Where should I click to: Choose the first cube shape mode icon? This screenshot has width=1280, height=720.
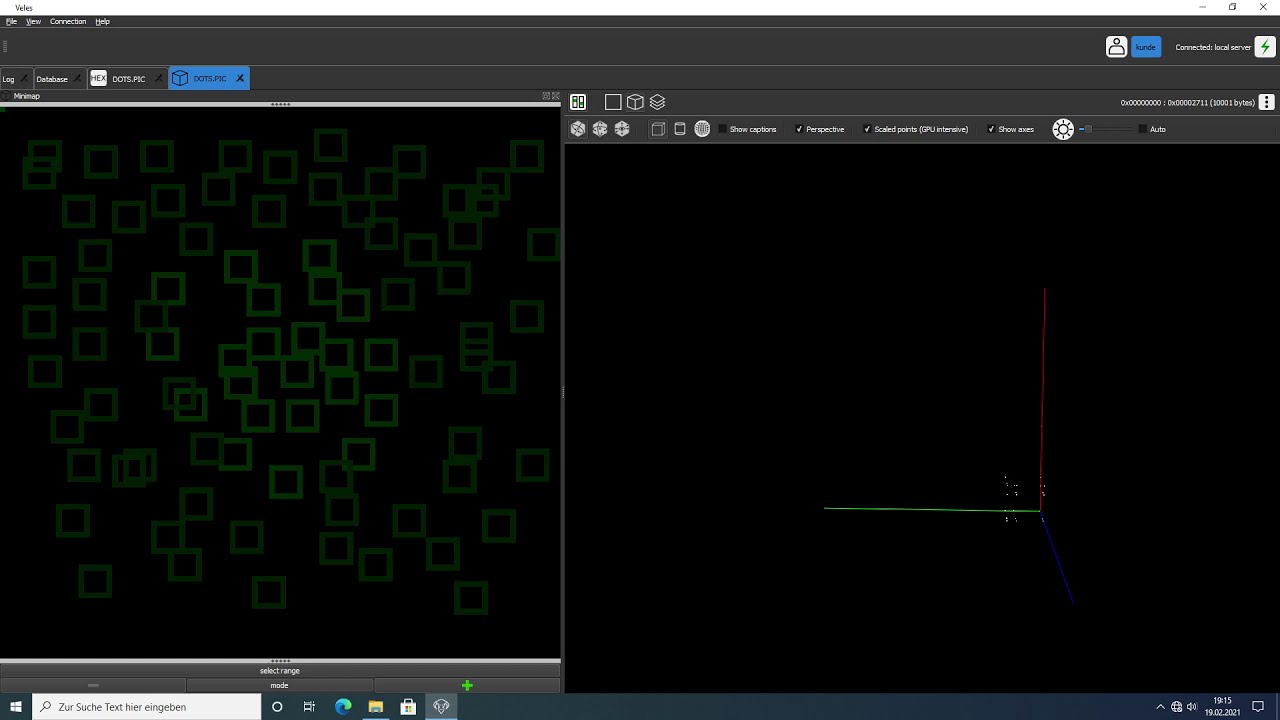pyautogui.click(x=578, y=129)
